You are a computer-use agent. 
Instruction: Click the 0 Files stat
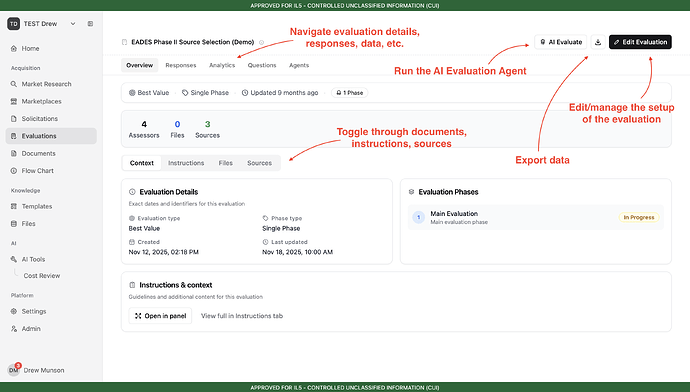click(x=177, y=129)
